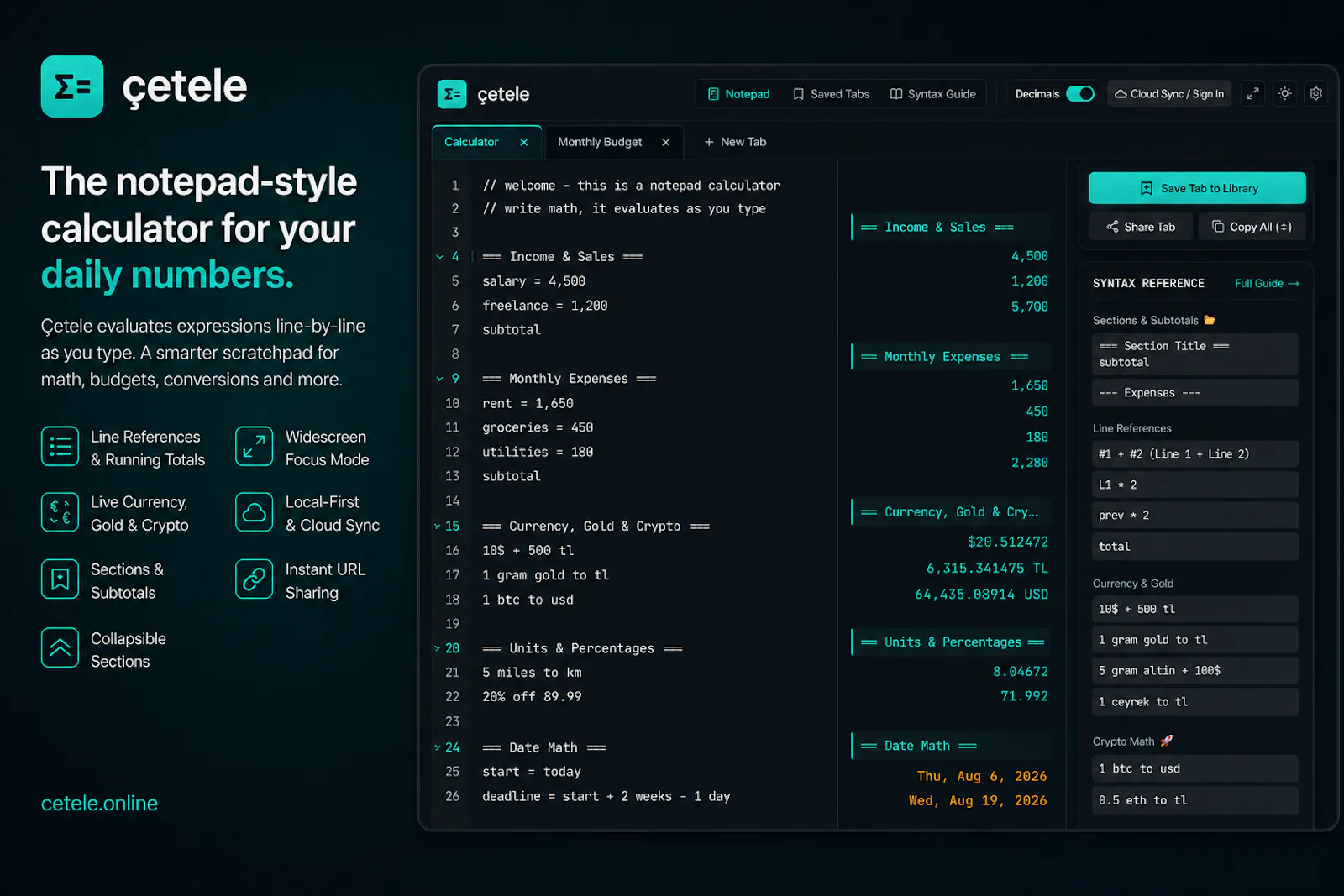The image size is (1344, 896).
Task: Collapse the Income & Sales section at line 4
Action: [439, 257]
